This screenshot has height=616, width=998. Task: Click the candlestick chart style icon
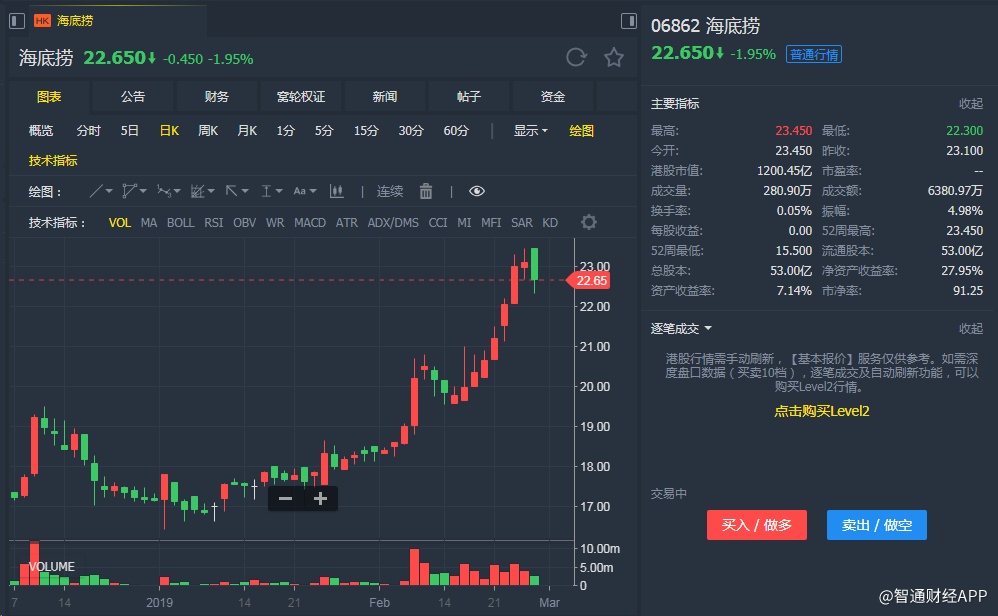click(337, 191)
